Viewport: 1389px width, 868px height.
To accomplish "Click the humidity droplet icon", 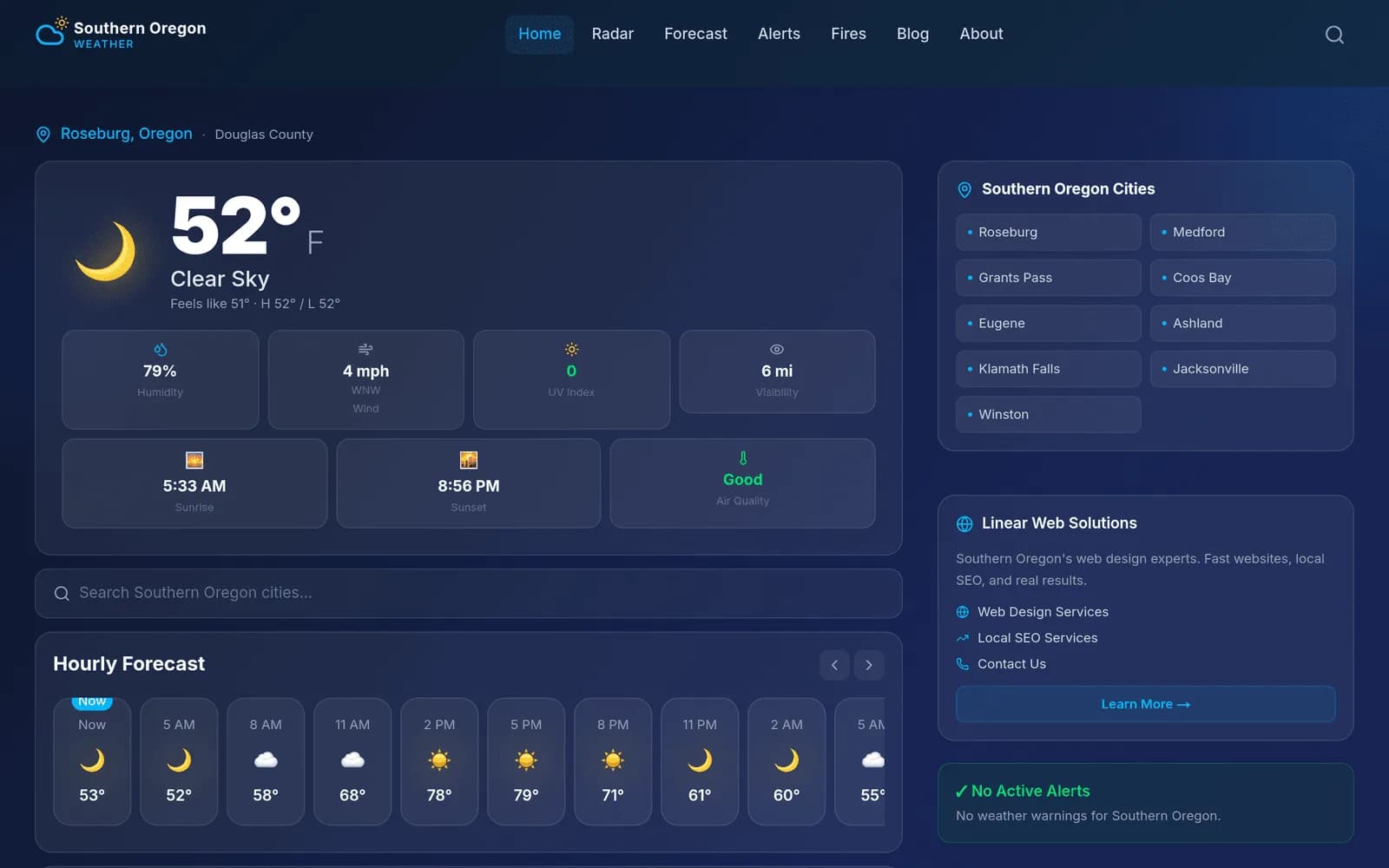I will coord(160,349).
